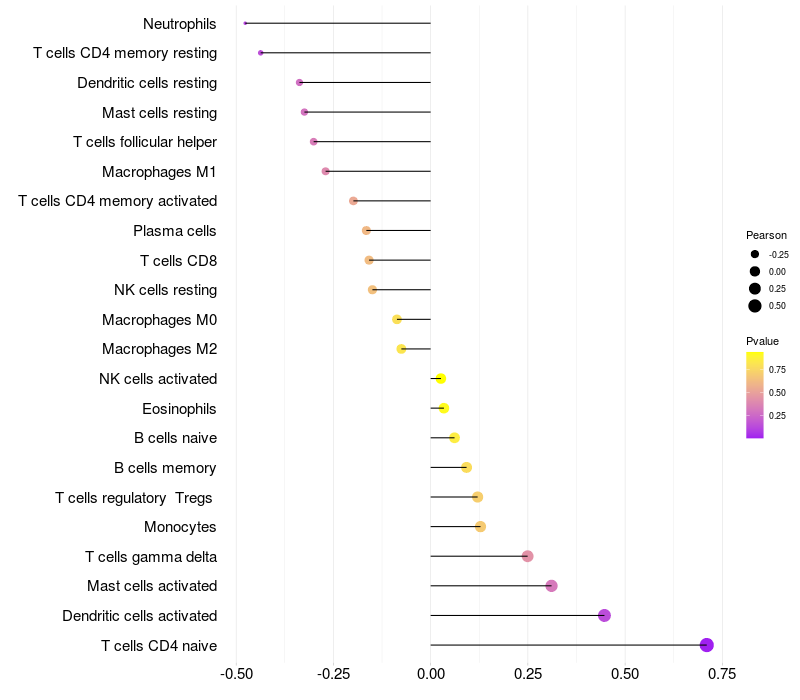Screen dimensions: 800x700
Task: Click the Monocytes data point
Action: pos(480,527)
